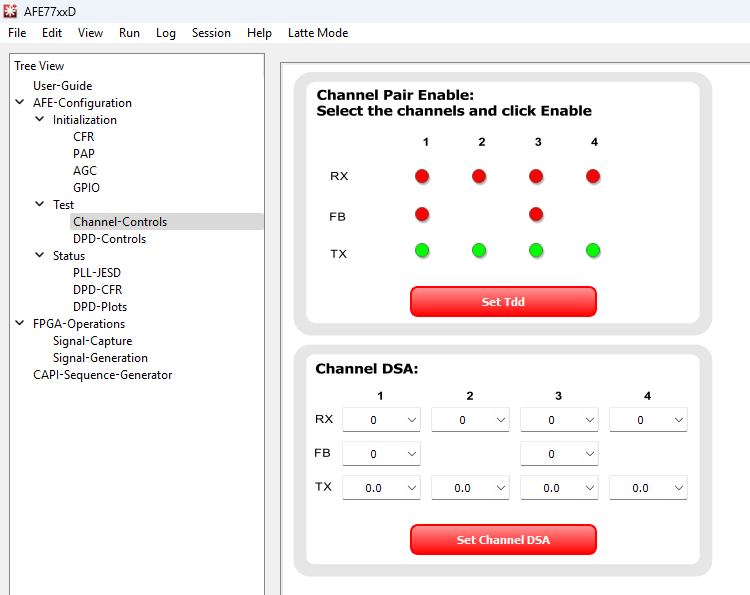Viewport: 750px width, 595px height.
Task: Open the Session menu
Action: pyautogui.click(x=211, y=33)
